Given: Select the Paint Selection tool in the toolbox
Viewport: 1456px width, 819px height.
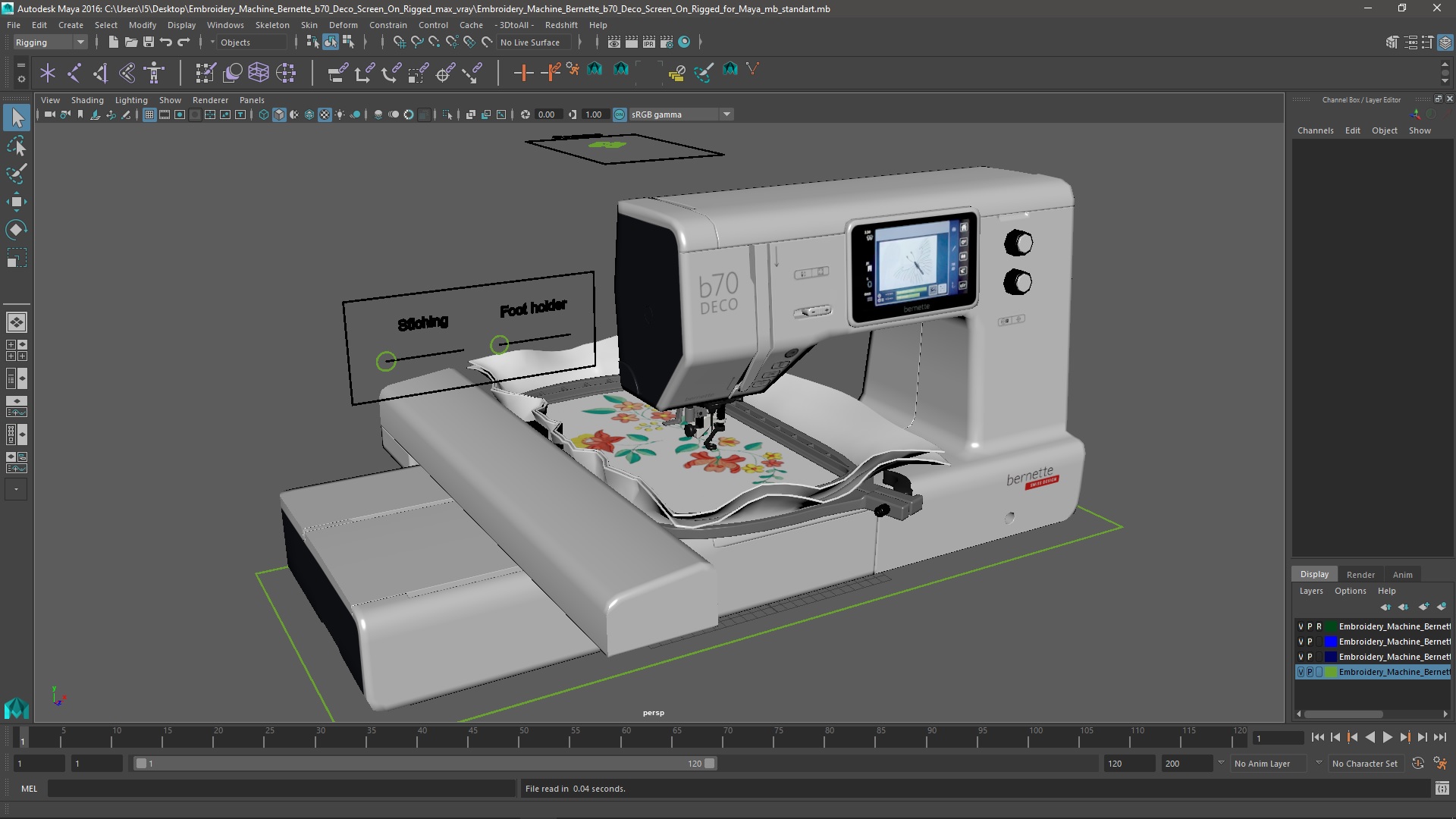Looking at the screenshot, I should [17, 174].
